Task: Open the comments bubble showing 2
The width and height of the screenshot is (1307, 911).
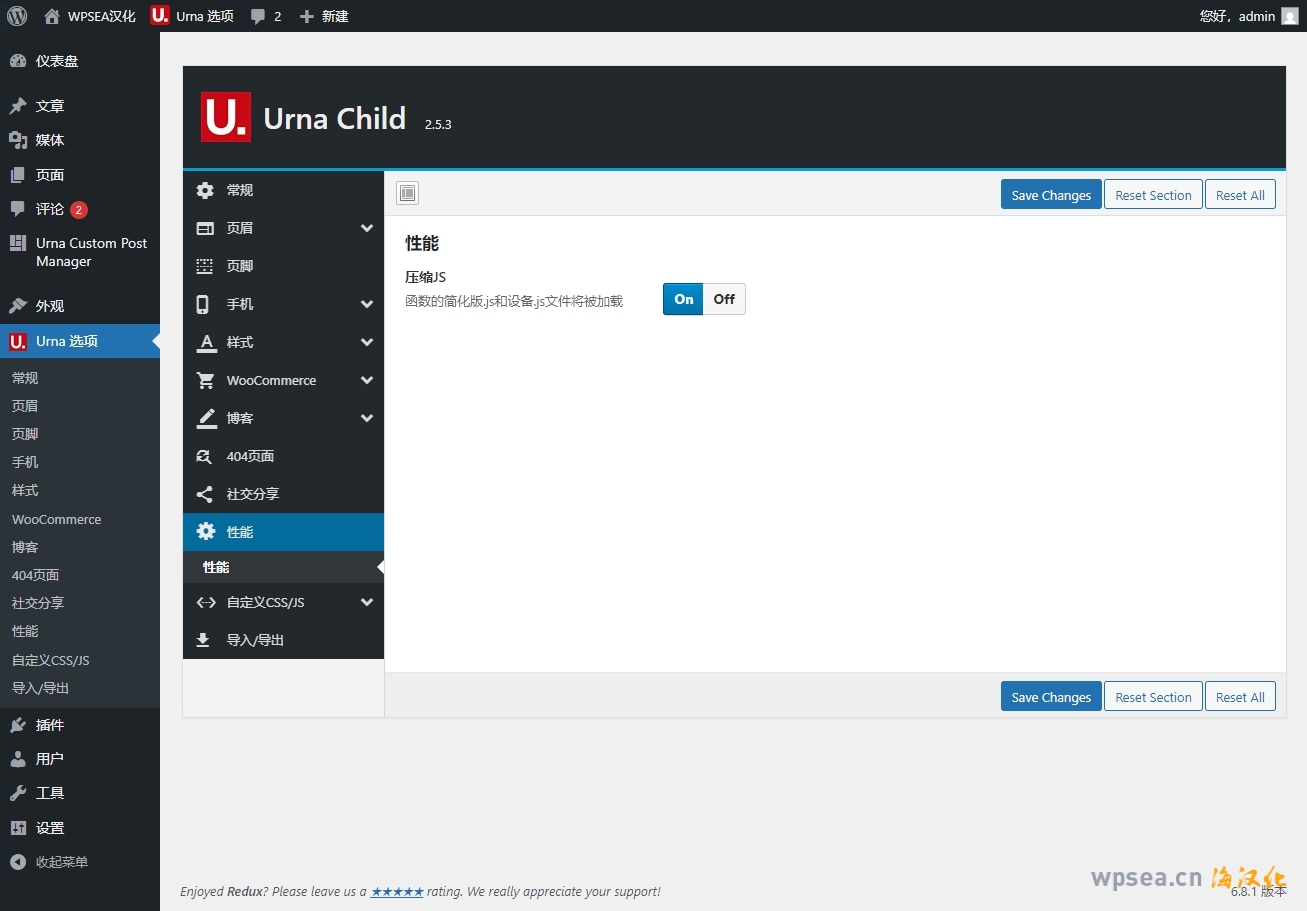Action: coord(266,16)
